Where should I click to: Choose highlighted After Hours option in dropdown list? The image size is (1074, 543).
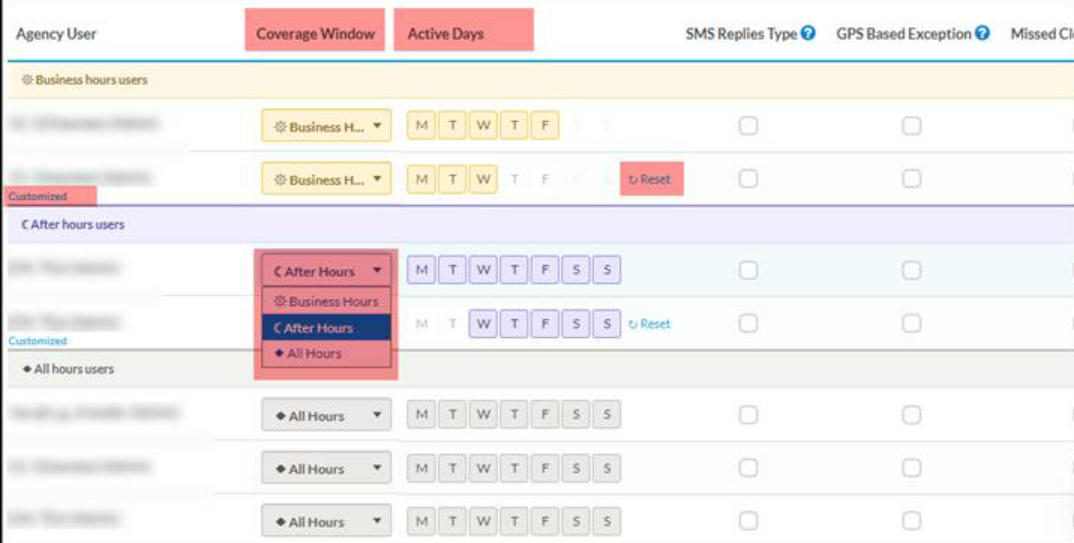(326, 328)
